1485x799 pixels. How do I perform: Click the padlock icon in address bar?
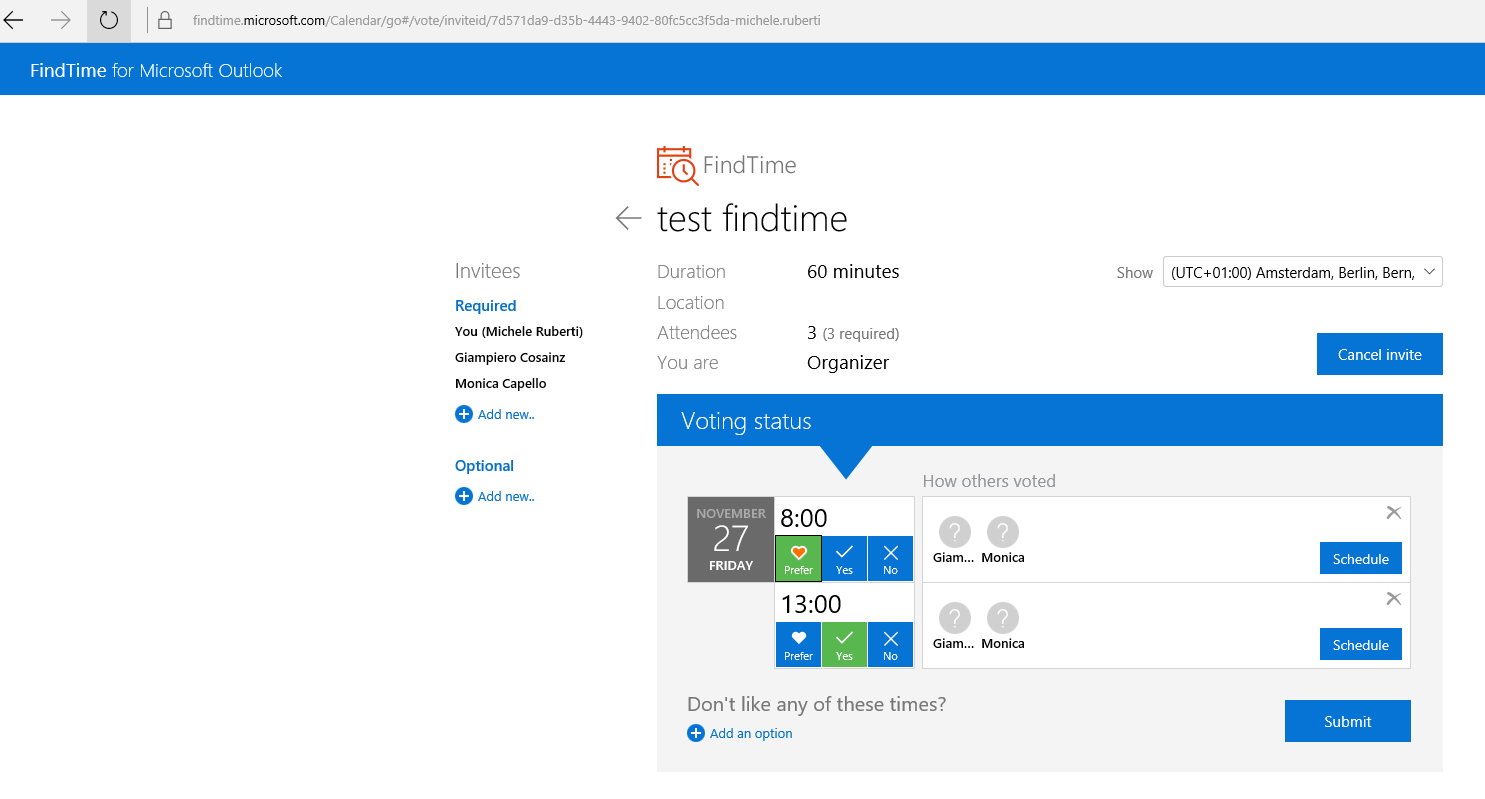pos(165,20)
